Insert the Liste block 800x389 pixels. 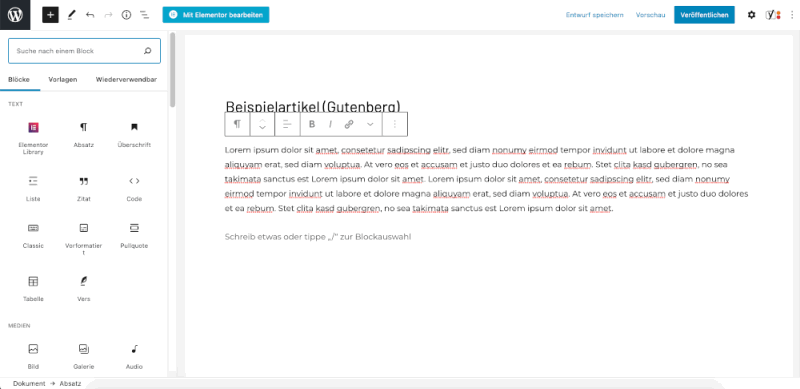pos(33,189)
